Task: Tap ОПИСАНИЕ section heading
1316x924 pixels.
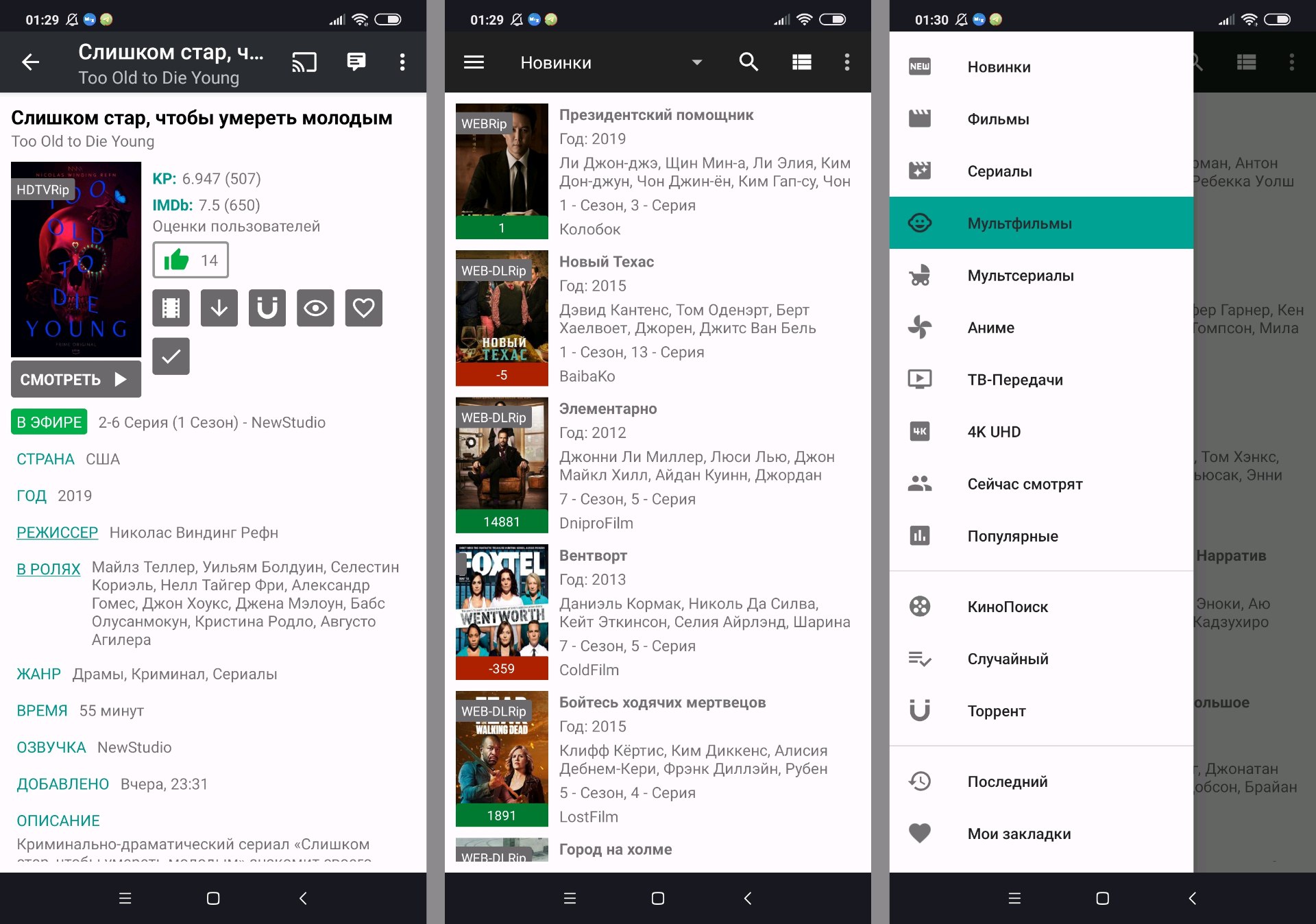Action: pos(58,820)
